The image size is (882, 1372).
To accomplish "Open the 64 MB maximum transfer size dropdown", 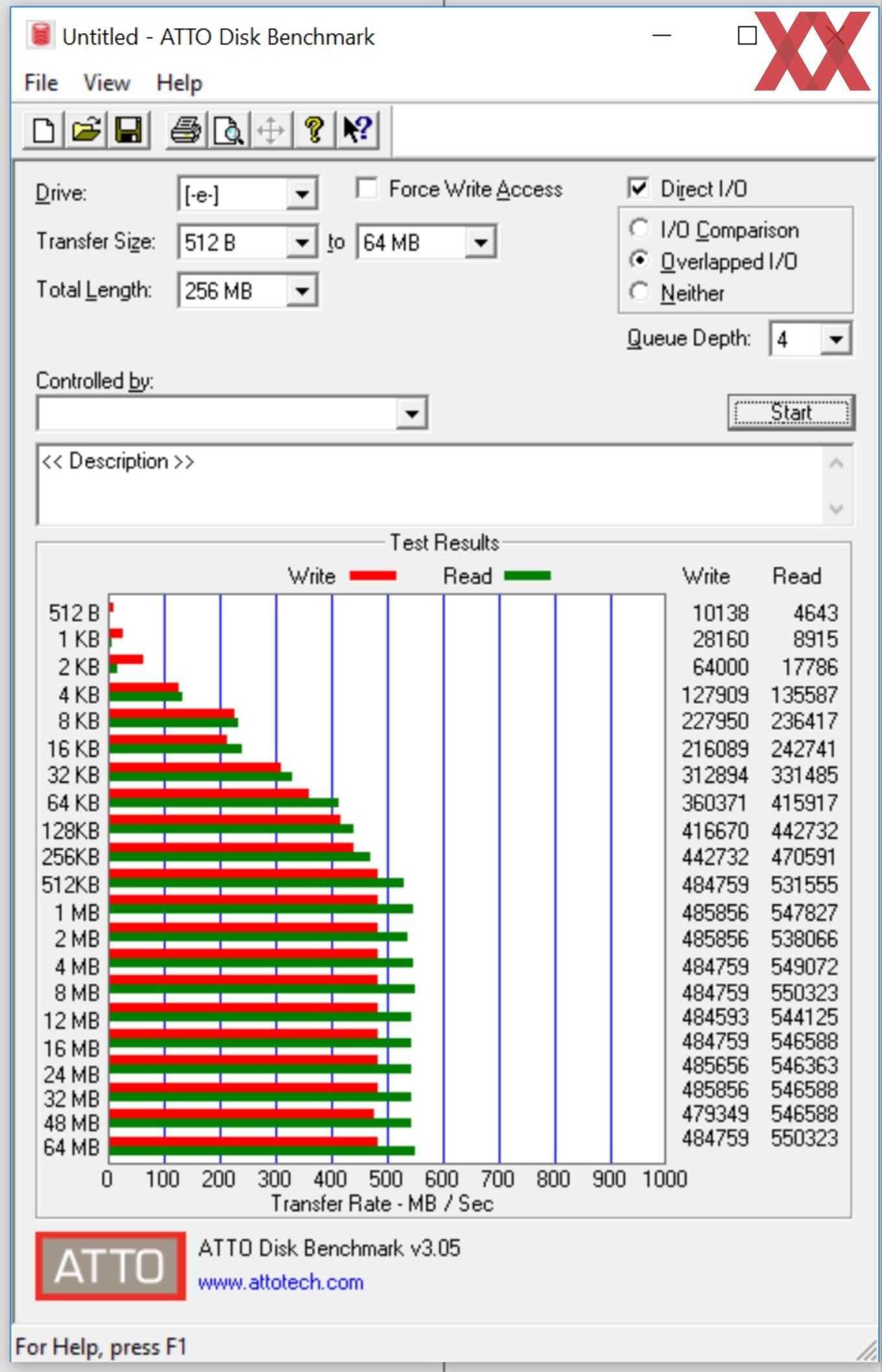I will coord(481,242).
